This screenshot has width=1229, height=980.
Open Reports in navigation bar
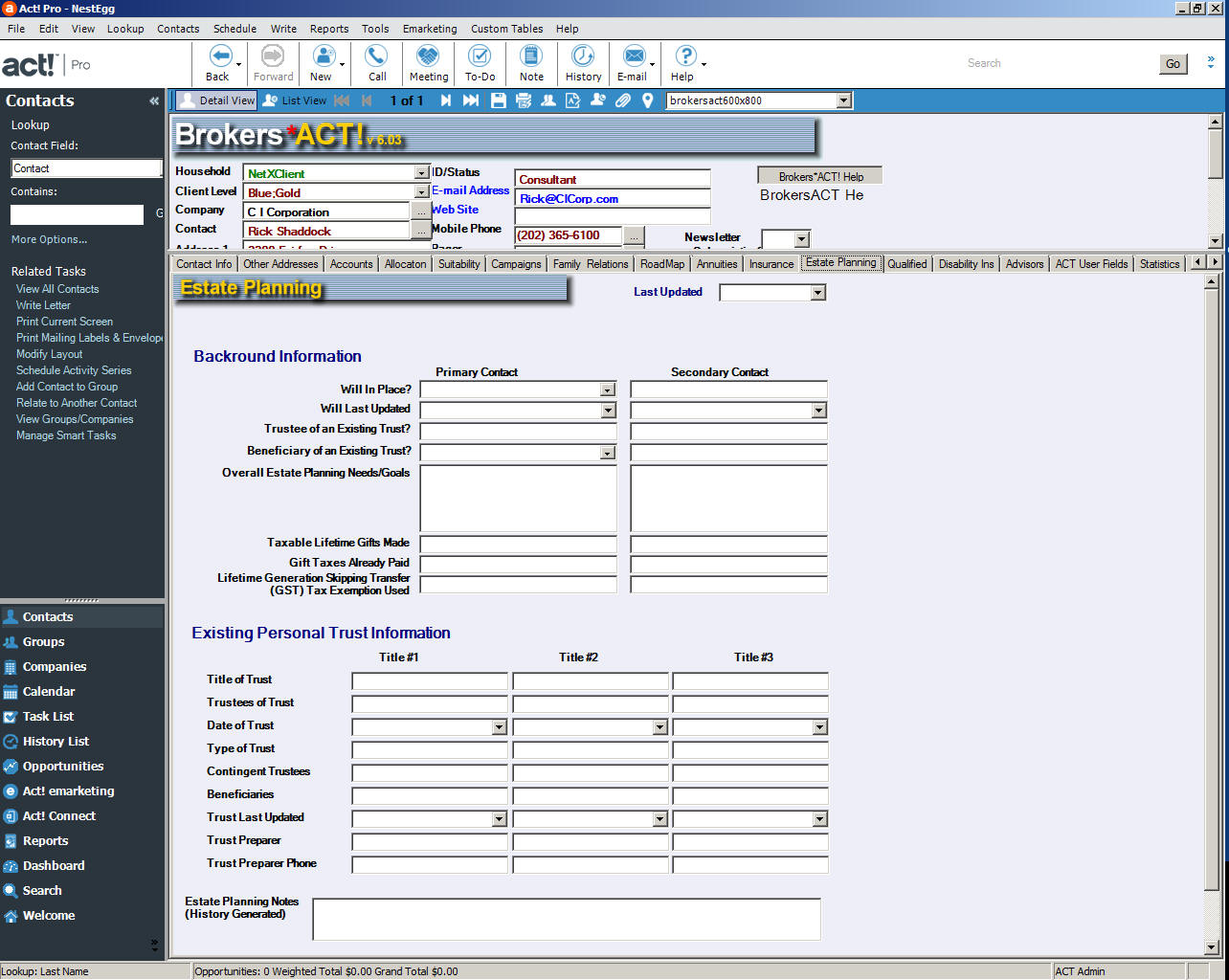point(46,841)
